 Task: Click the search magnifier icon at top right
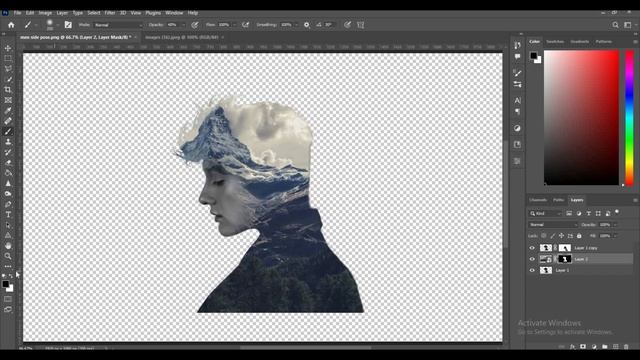[x=615, y=25]
